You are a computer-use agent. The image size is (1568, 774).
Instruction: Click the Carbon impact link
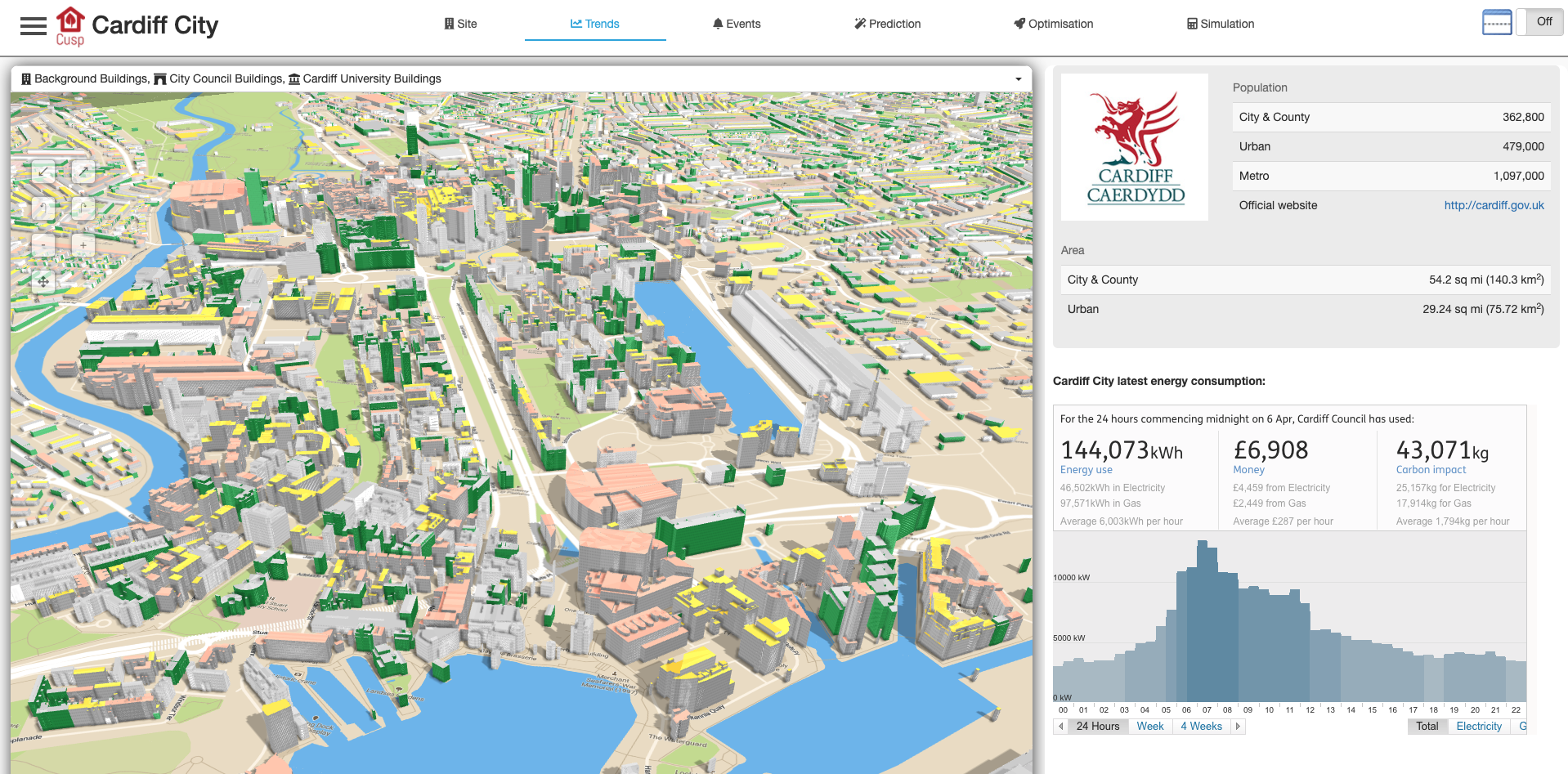(1431, 470)
